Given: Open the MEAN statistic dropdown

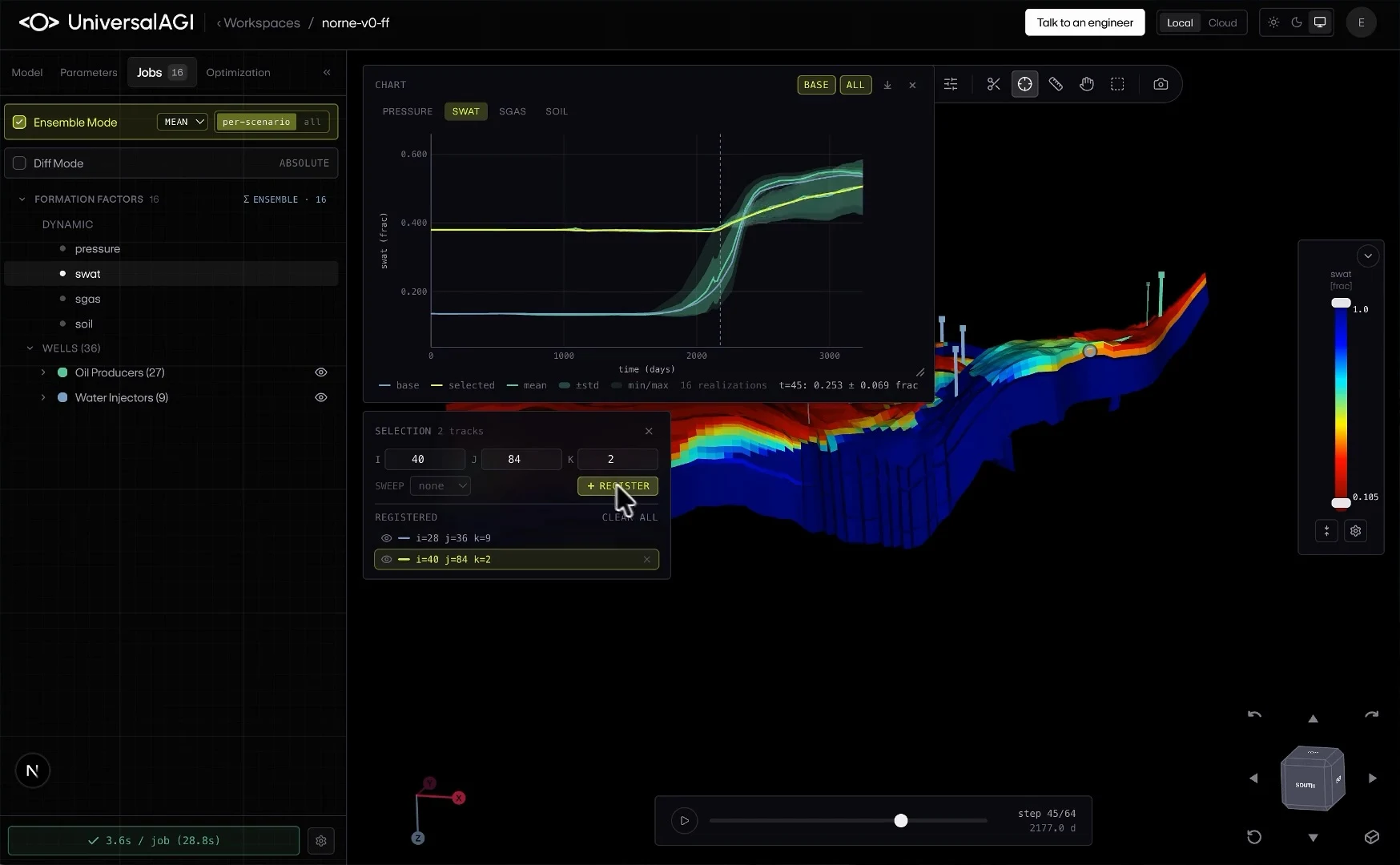Looking at the screenshot, I should coord(183,122).
